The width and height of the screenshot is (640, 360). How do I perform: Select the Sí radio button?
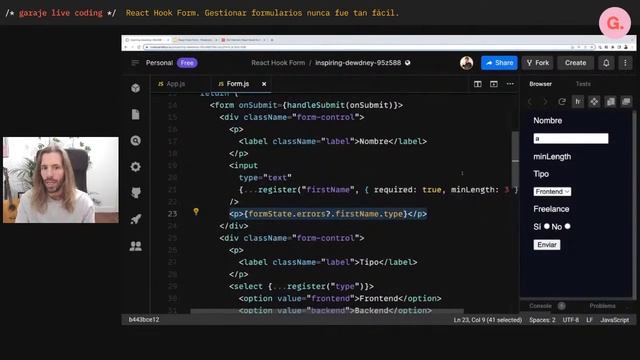click(x=547, y=226)
